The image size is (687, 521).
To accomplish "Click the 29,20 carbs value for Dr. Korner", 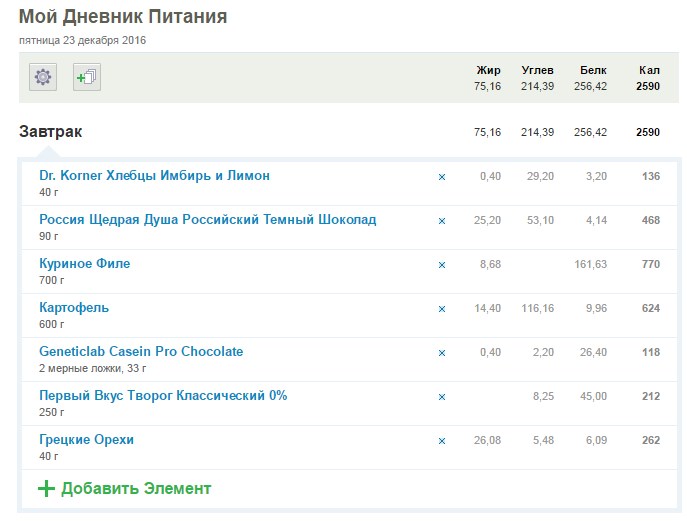I will click(540, 176).
